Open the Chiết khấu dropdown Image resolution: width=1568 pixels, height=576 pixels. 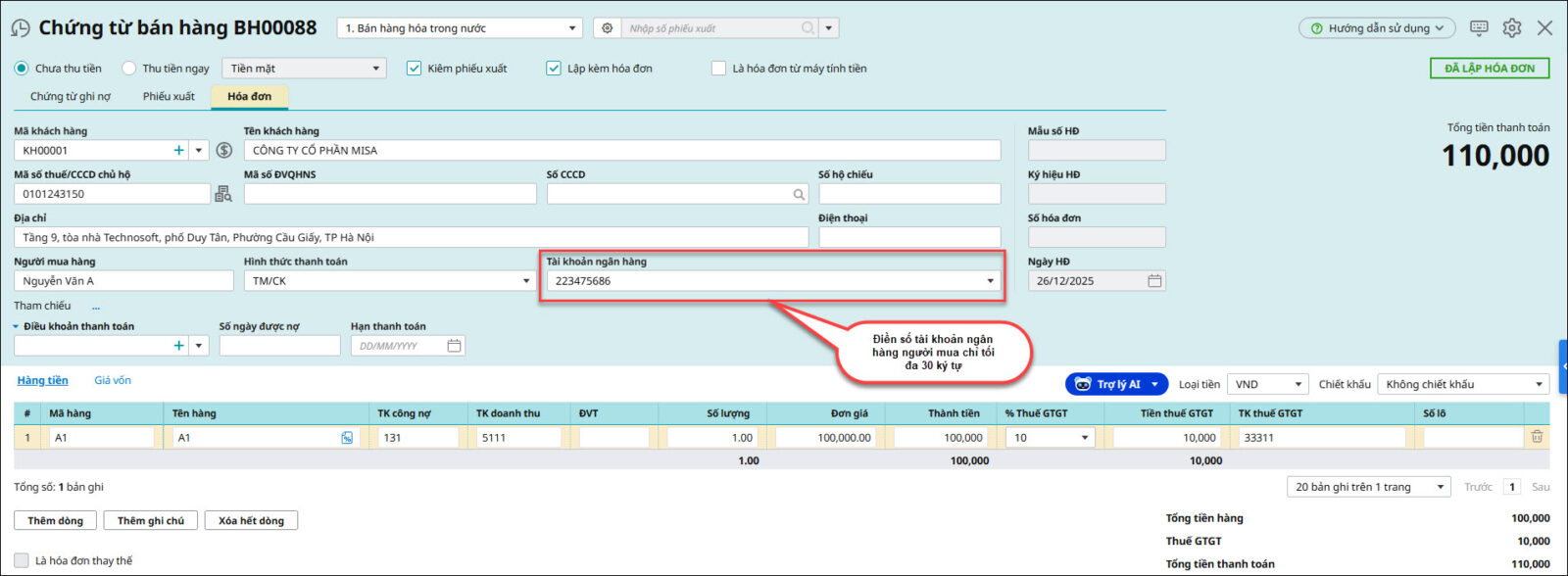pos(1539,385)
